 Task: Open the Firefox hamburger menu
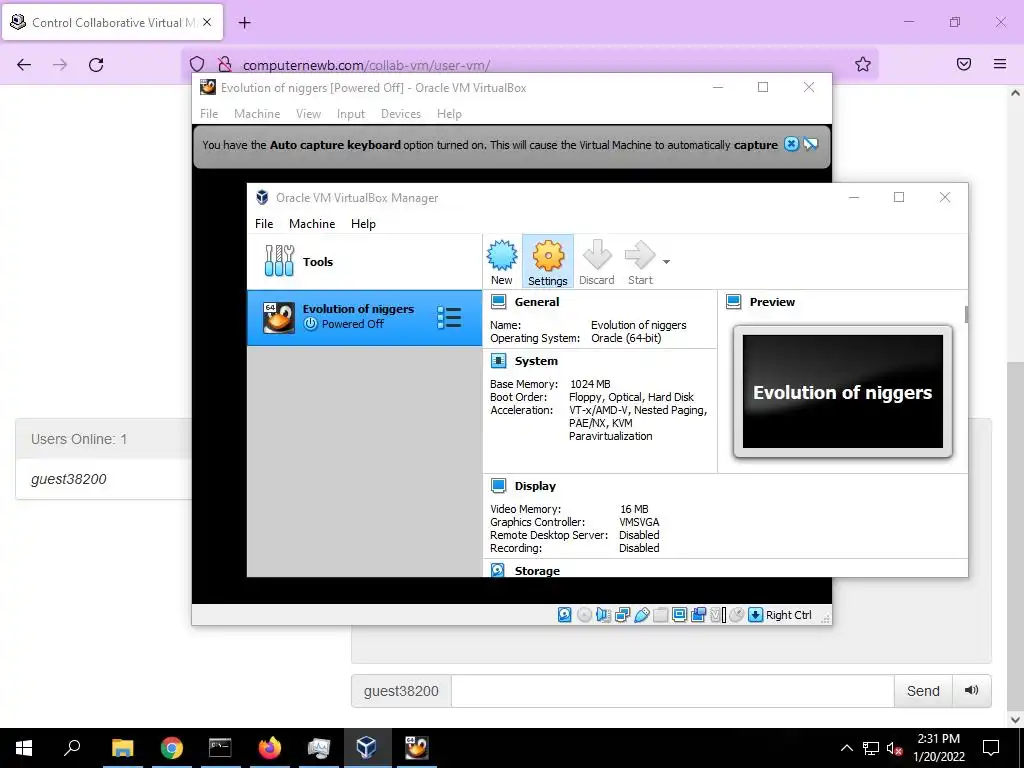pyautogui.click(x=1000, y=64)
